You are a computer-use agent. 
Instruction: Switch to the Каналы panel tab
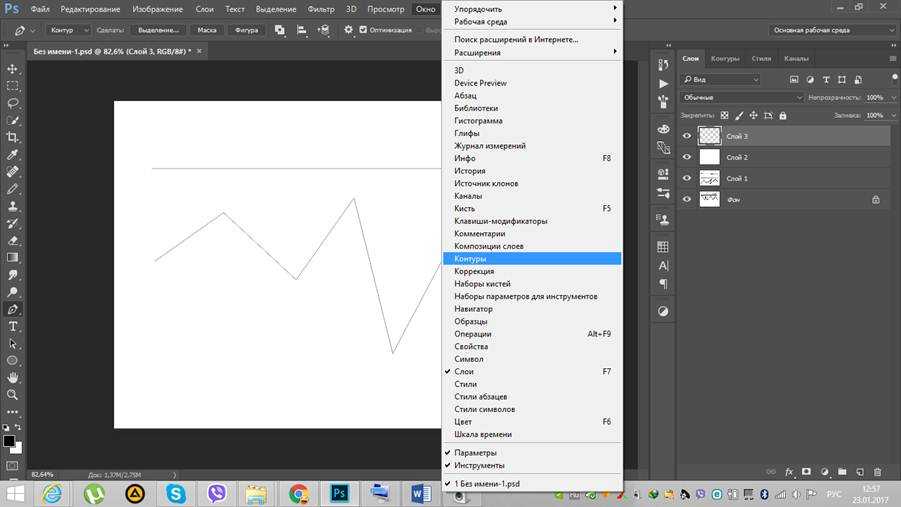[x=796, y=59]
